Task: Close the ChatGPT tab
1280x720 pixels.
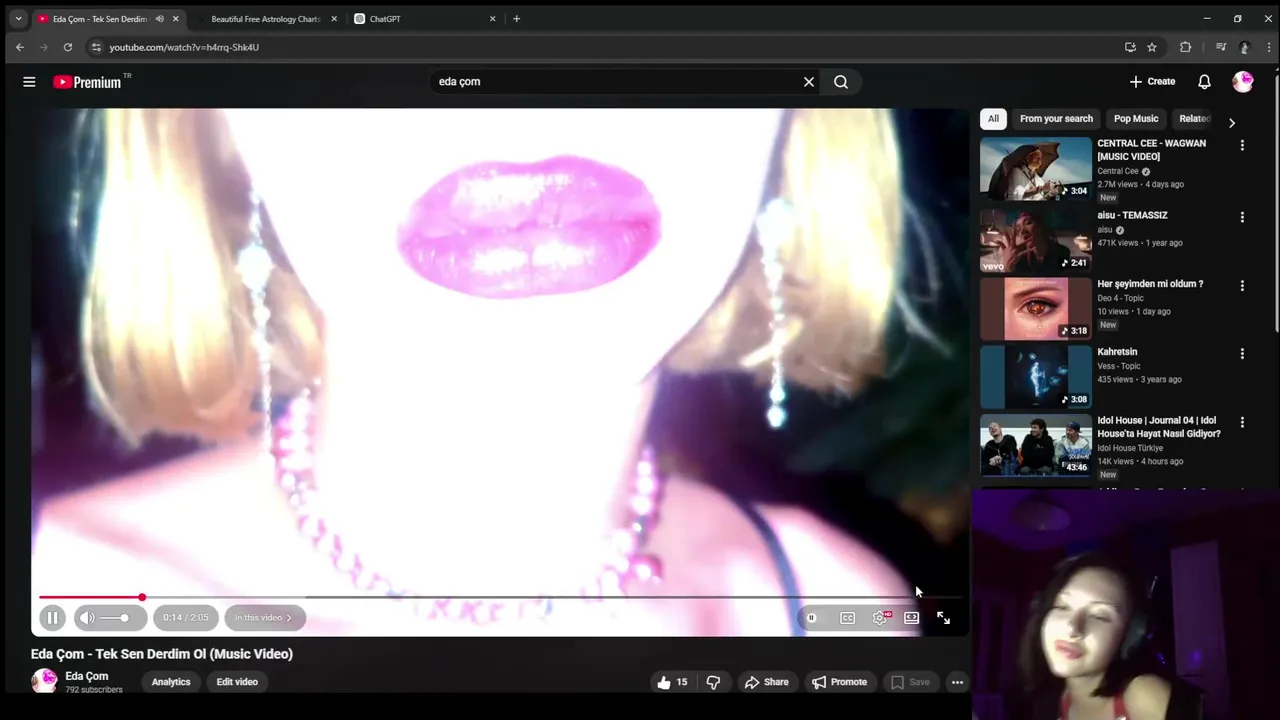Action: tap(492, 19)
